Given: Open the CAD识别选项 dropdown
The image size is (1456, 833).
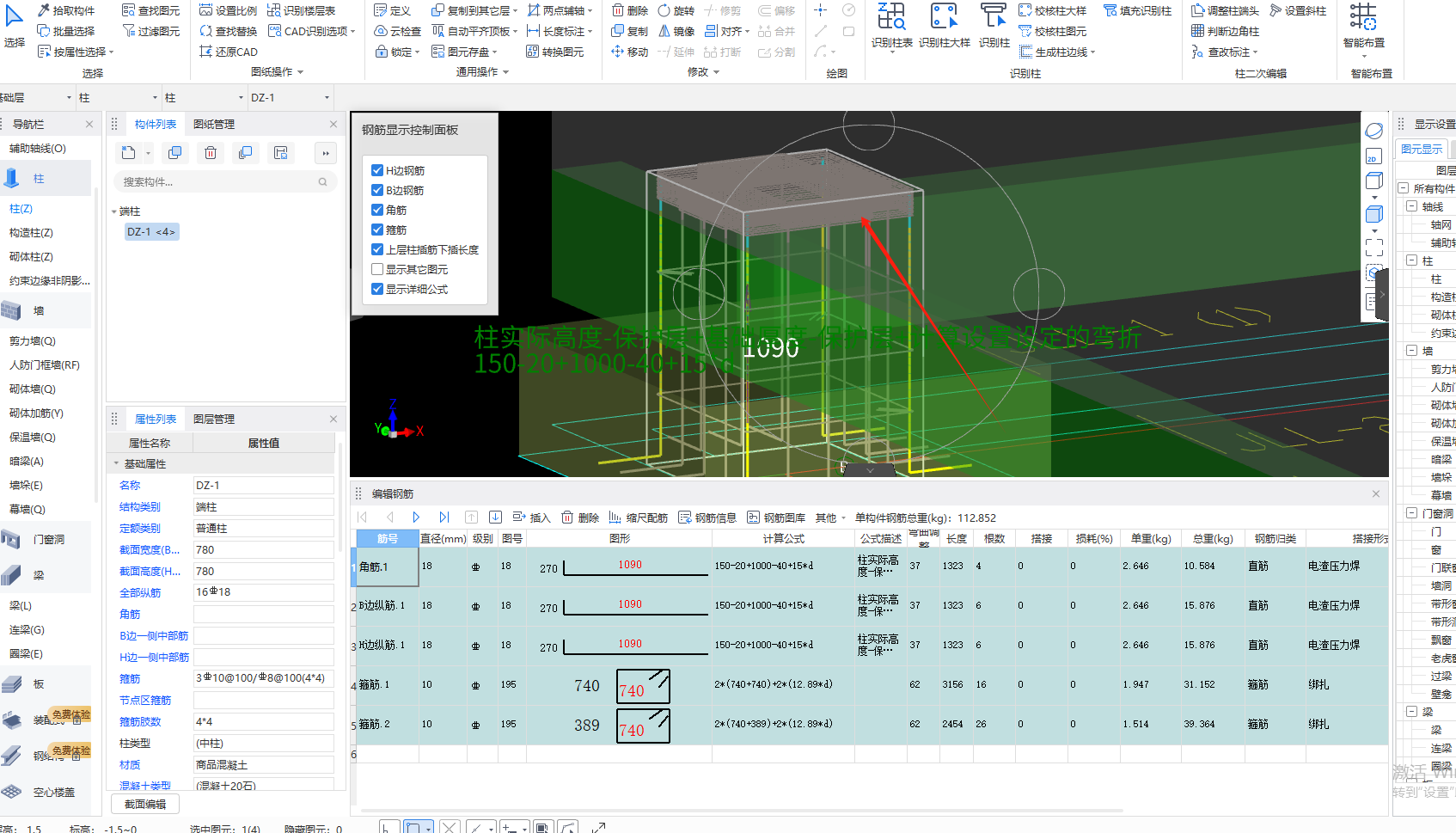Looking at the screenshot, I should coord(311,31).
